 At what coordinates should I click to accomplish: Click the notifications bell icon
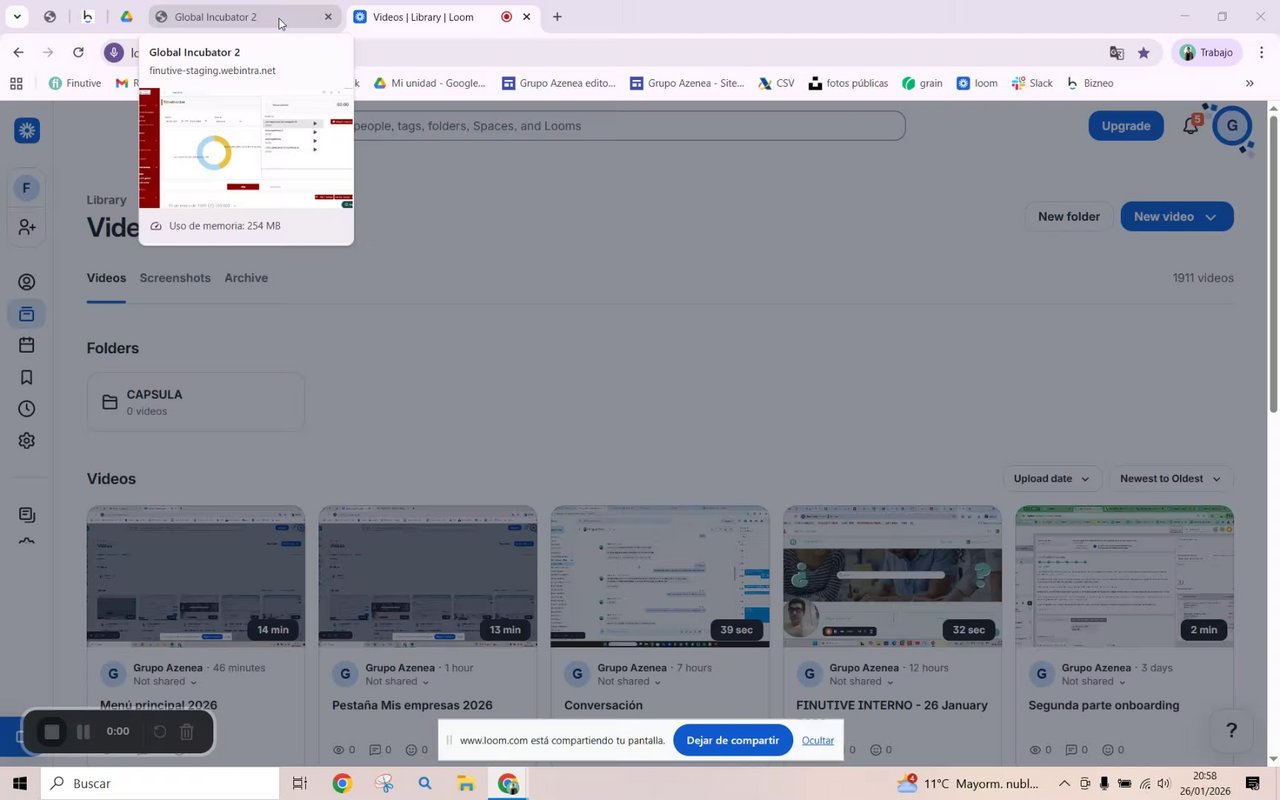point(1190,126)
